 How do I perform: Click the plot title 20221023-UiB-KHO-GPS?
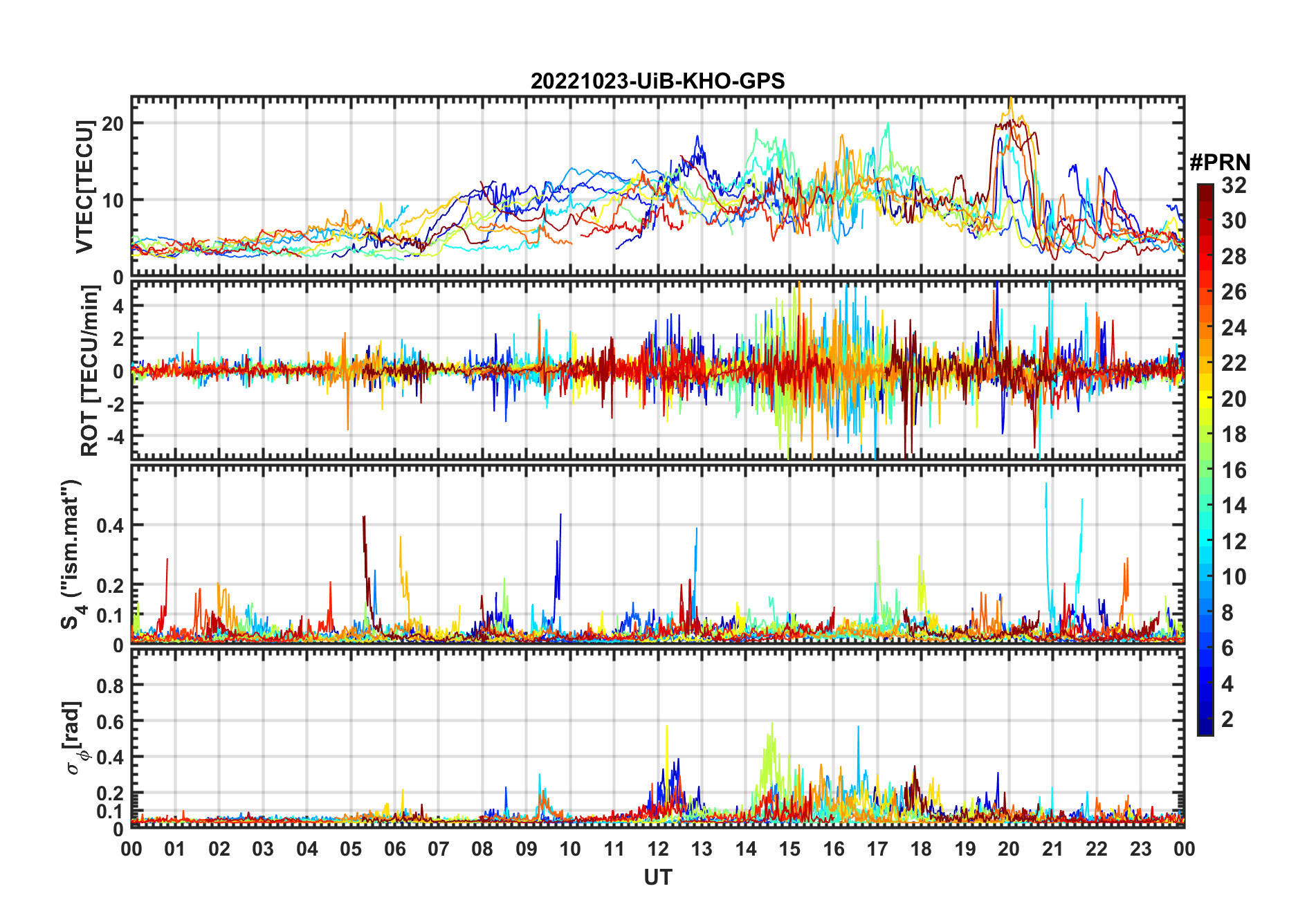(657, 81)
